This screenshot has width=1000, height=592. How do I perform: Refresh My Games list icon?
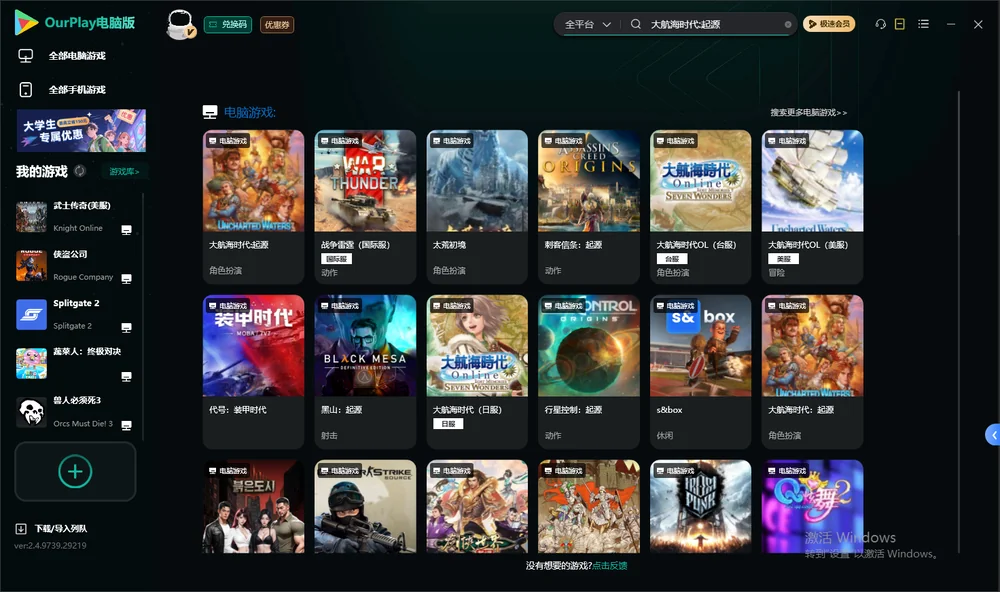(80, 171)
